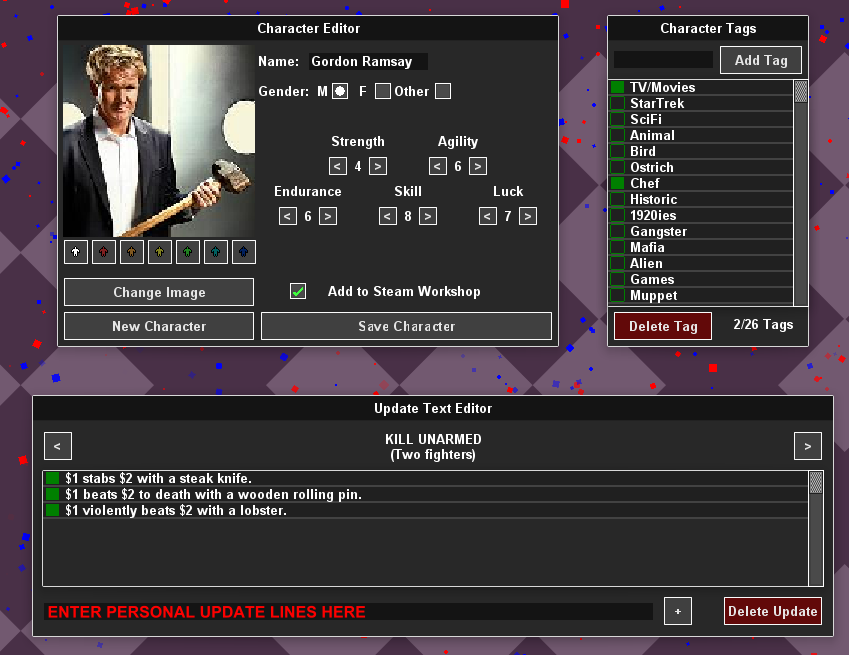The image size is (849, 655).
Task: Select the red fighter color icon
Action: coord(104,252)
